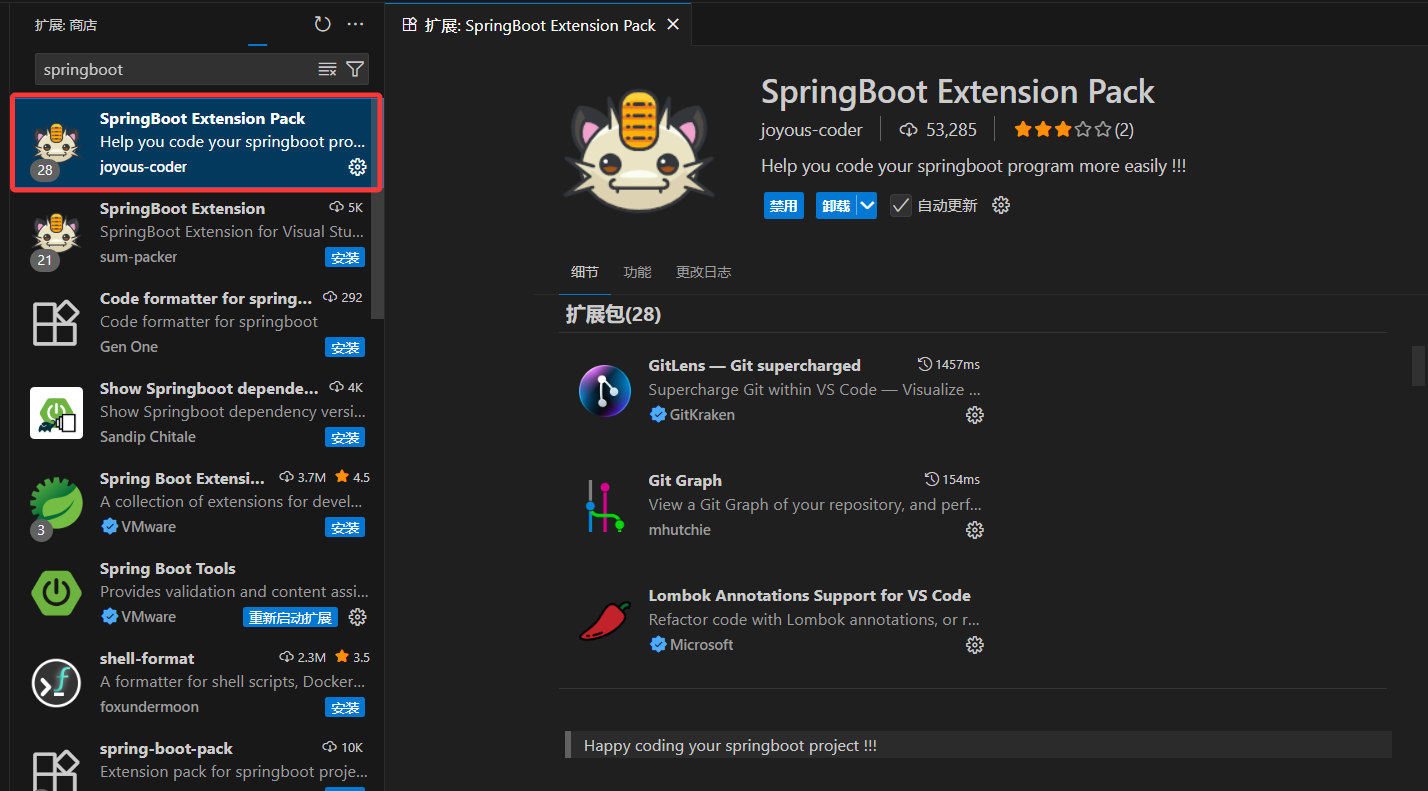Refresh the extensions marketplace list

point(322,24)
